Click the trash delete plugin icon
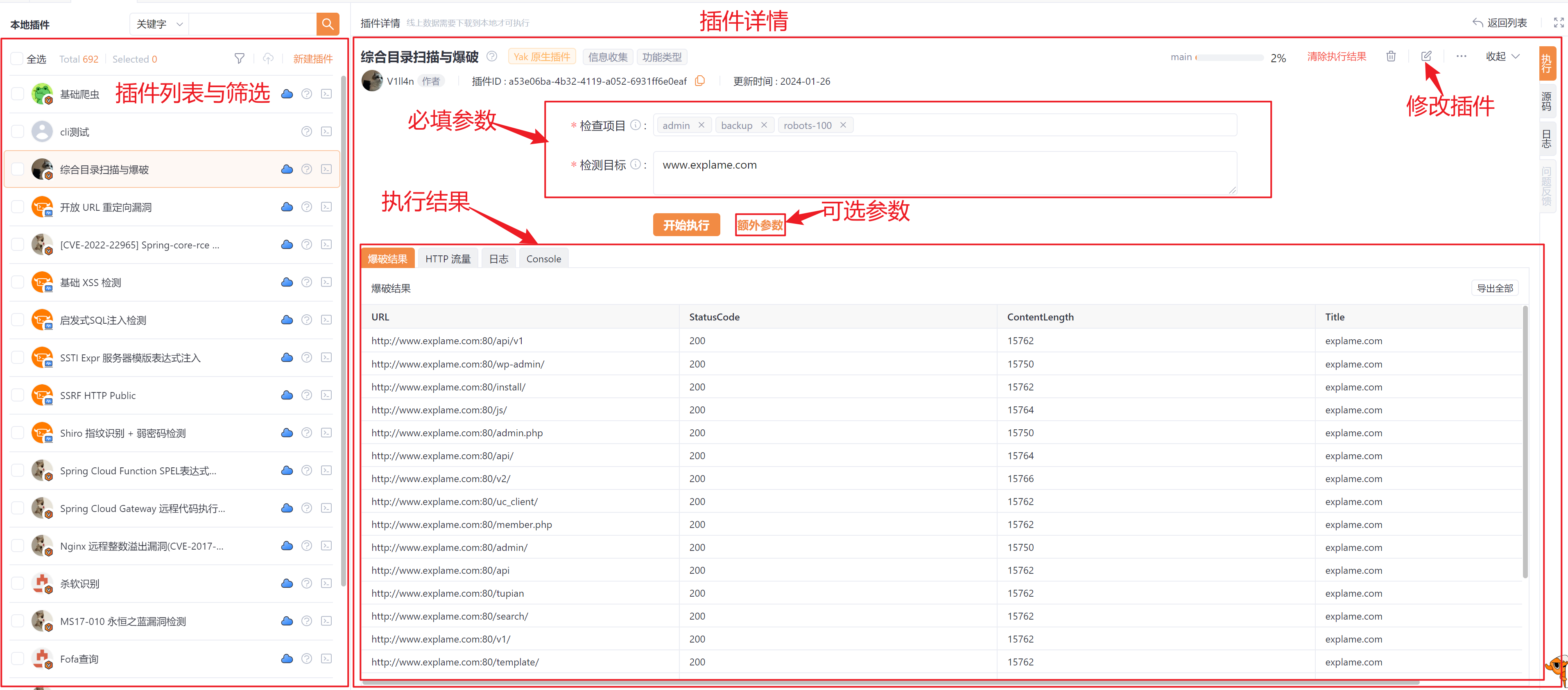 (1391, 56)
